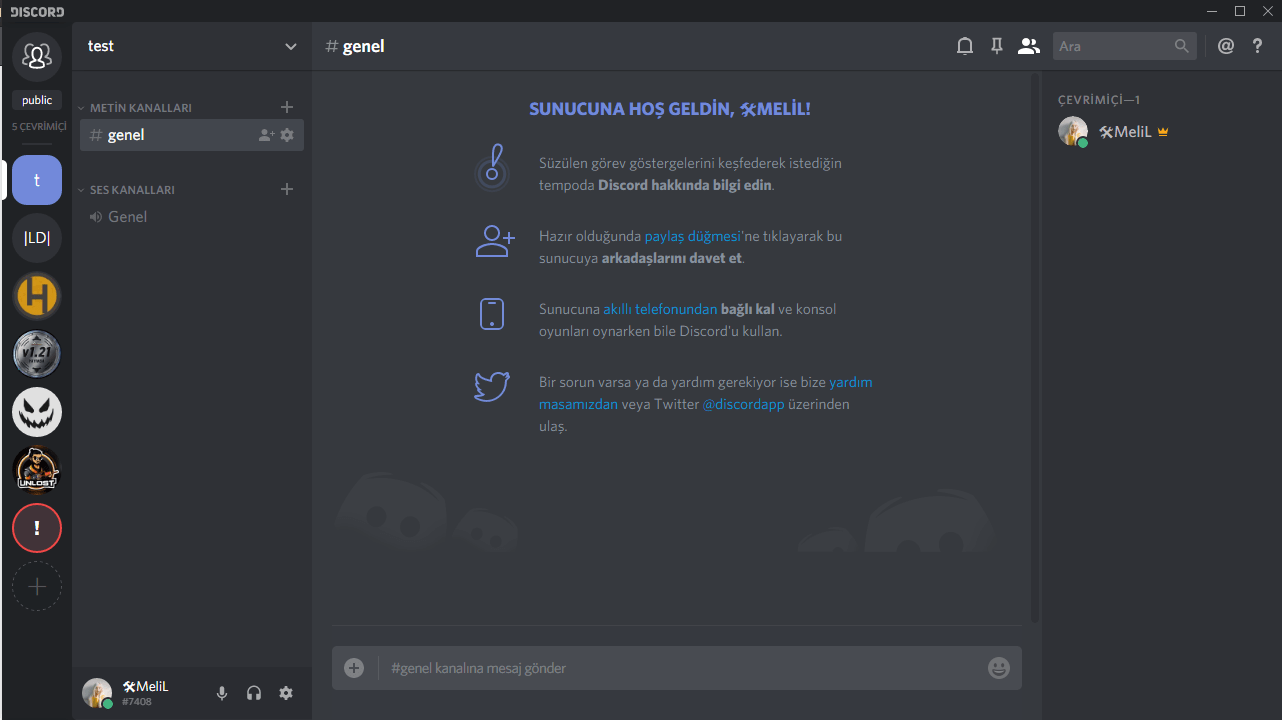Image resolution: width=1282 pixels, height=720 pixels.
Task: Click the MeliL user panel avatar
Action: click(97, 693)
